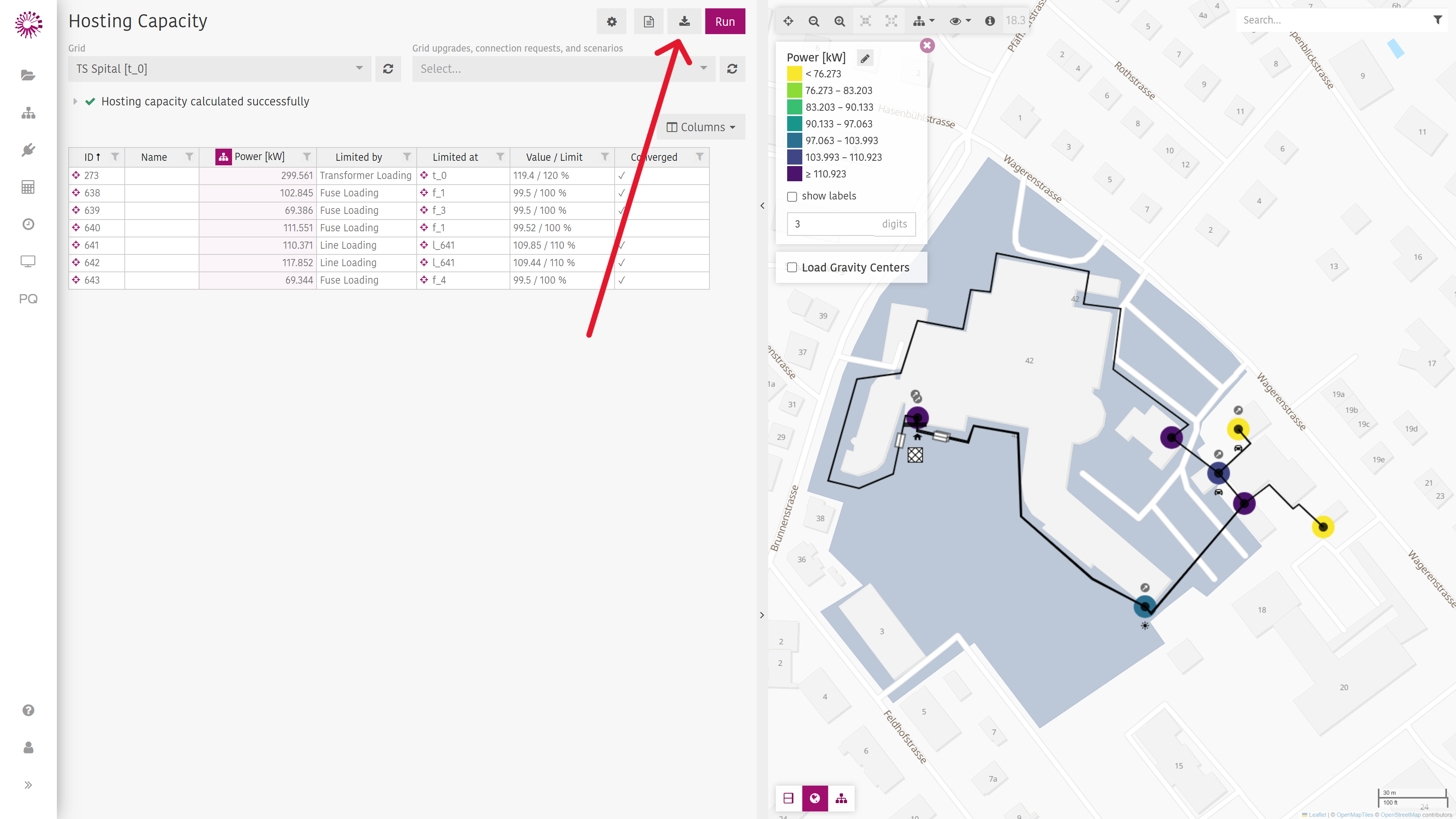Zoom in on the map

[x=840, y=21]
